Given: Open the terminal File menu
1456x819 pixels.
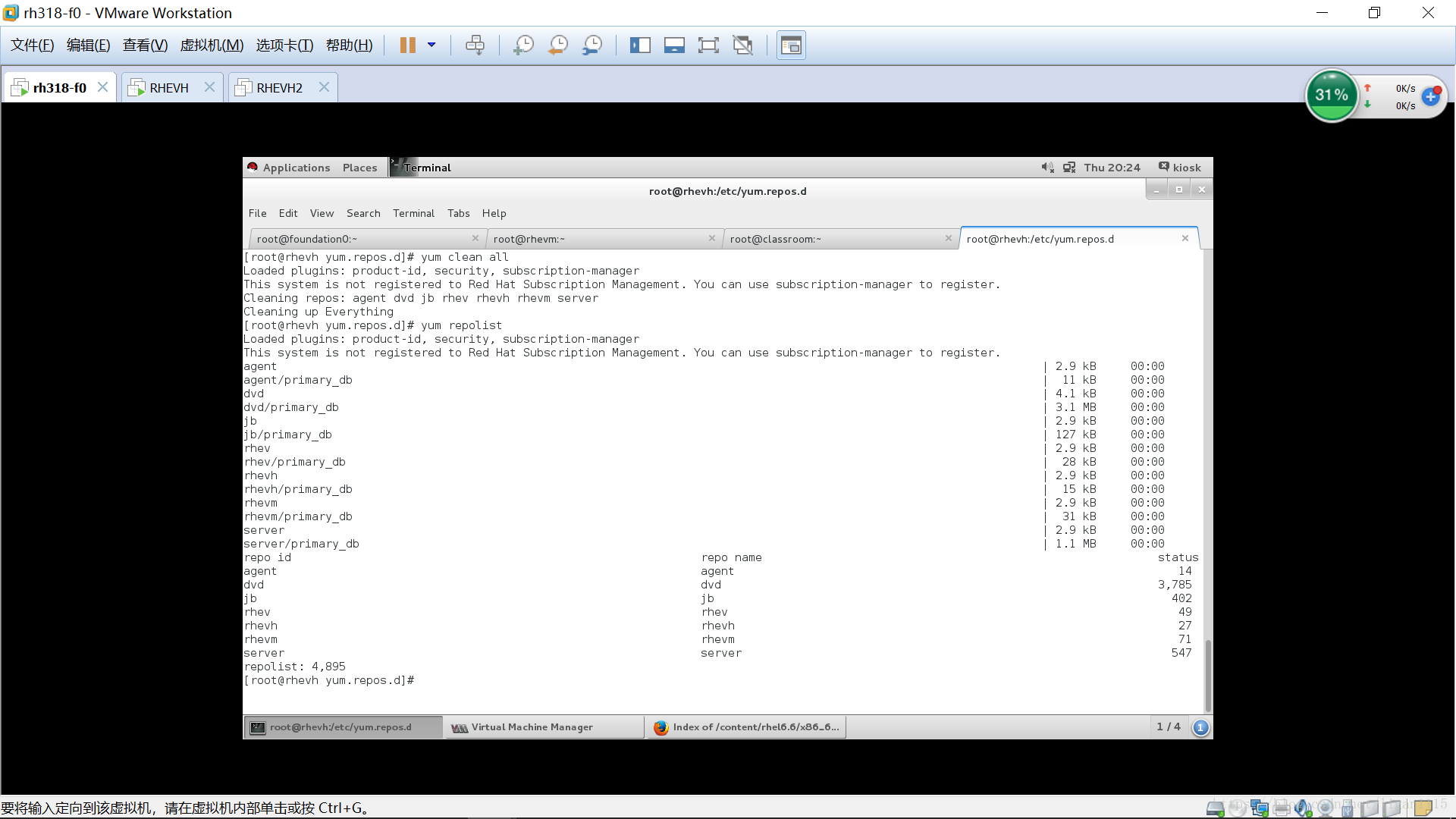Looking at the screenshot, I should pos(257,214).
